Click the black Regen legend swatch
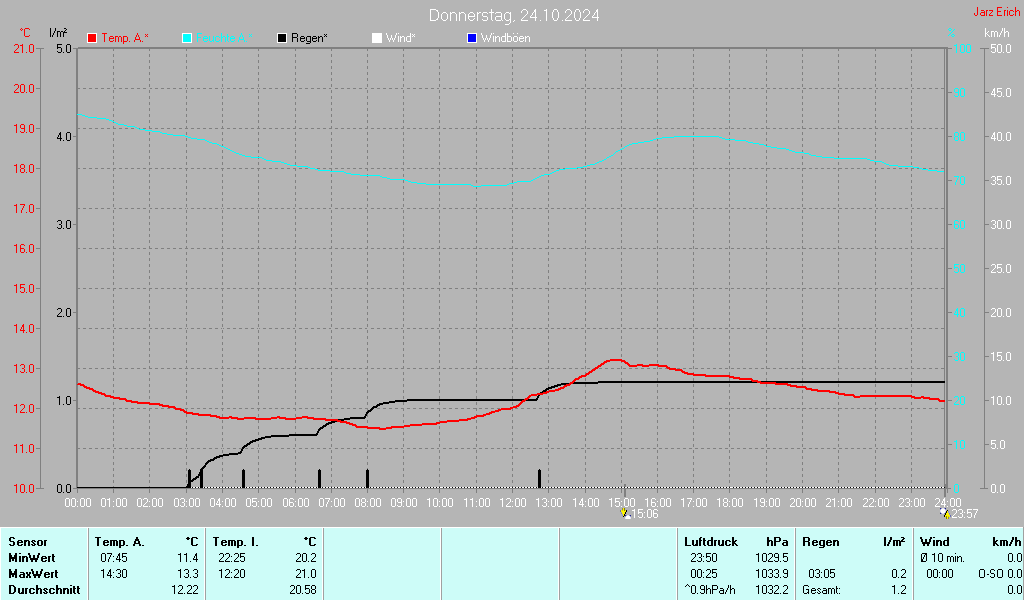Screen dimensions: 1024x600 tap(283, 38)
